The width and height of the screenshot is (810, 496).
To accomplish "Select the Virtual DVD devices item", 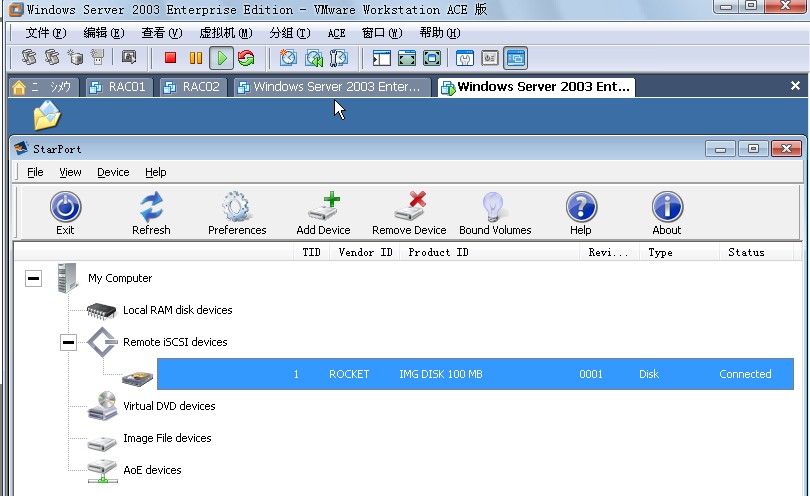I will pyautogui.click(x=169, y=406).
